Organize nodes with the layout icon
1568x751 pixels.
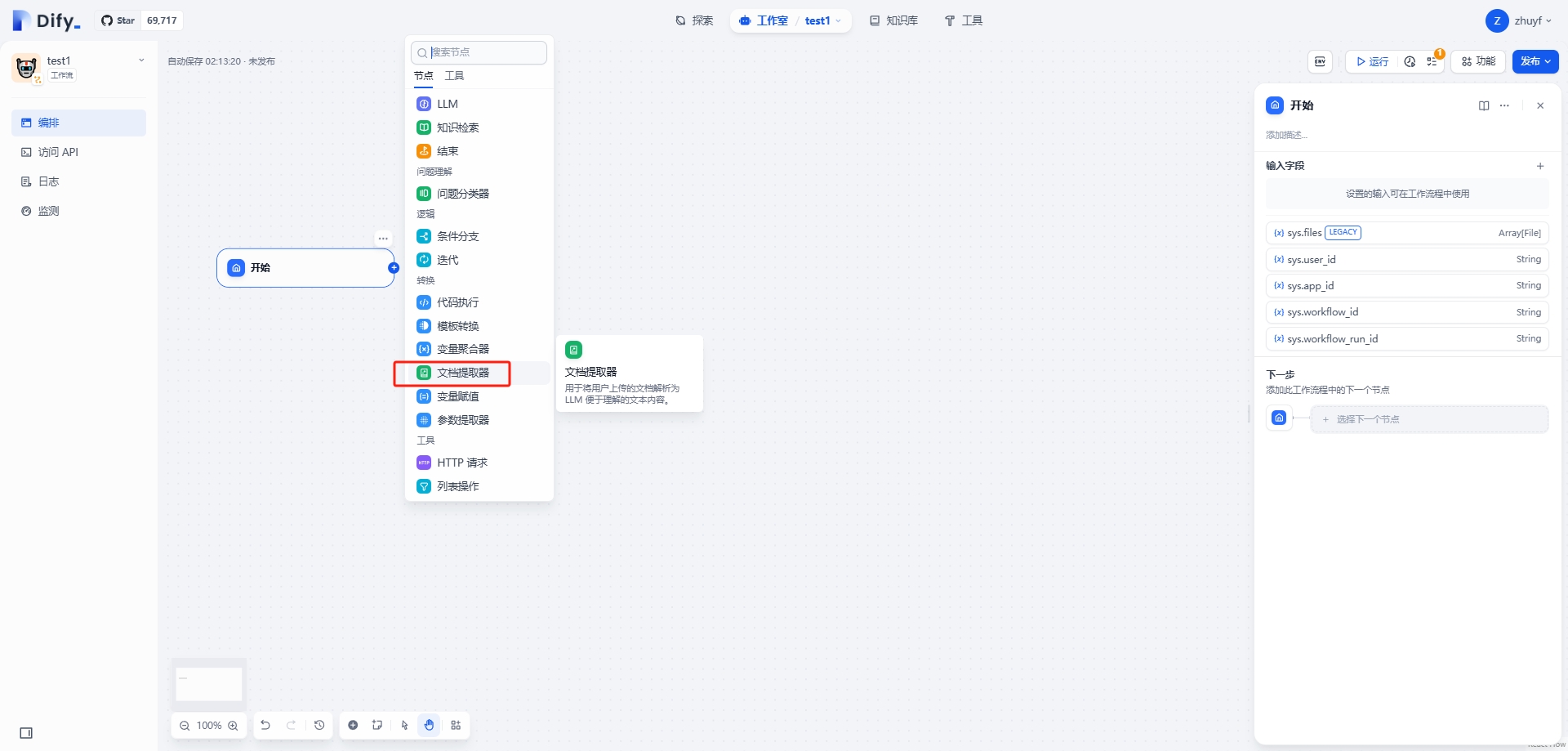pos(456,725)
